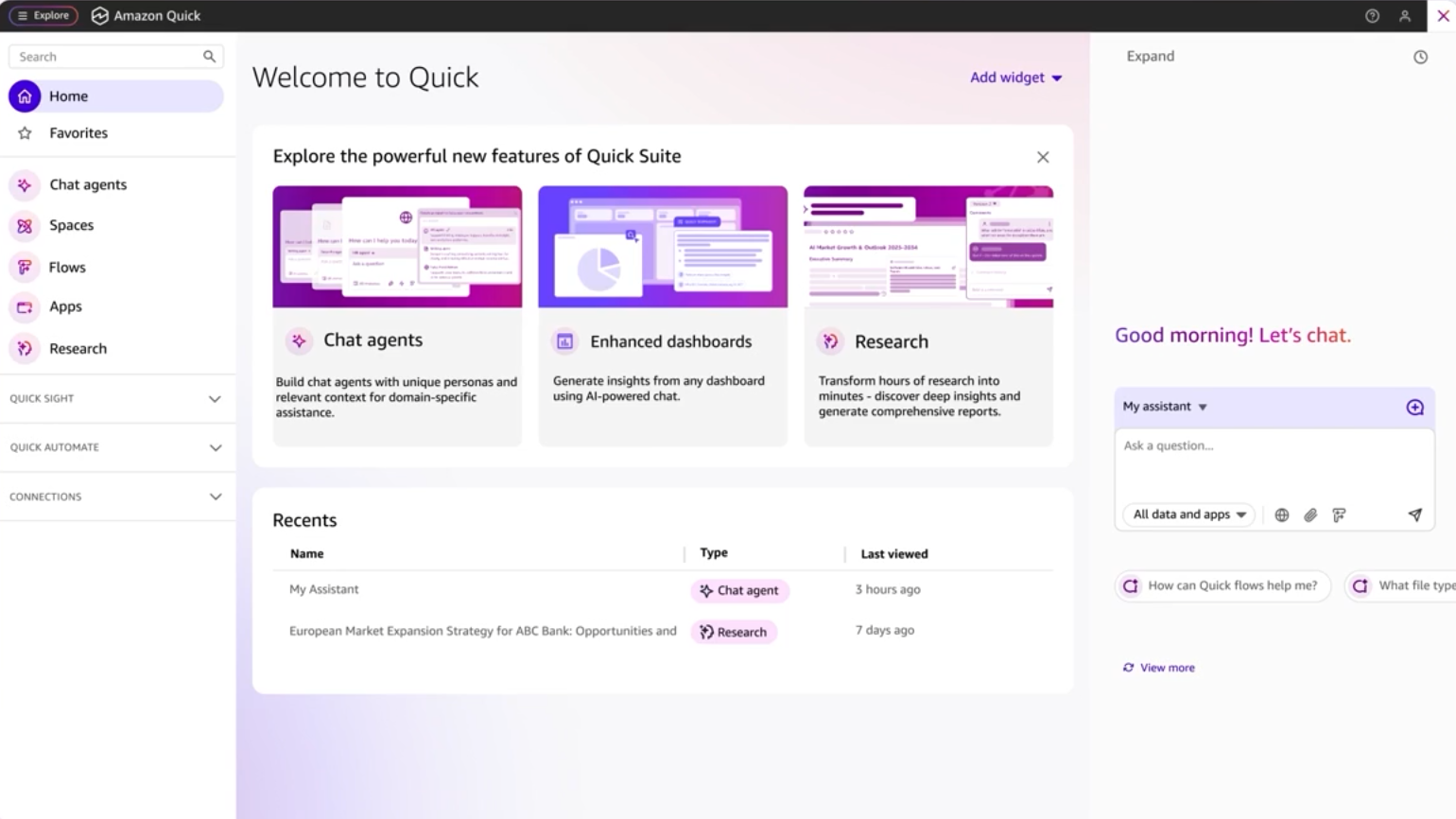
Task: Open the user profile icon
Action: tap(1405, 16)
